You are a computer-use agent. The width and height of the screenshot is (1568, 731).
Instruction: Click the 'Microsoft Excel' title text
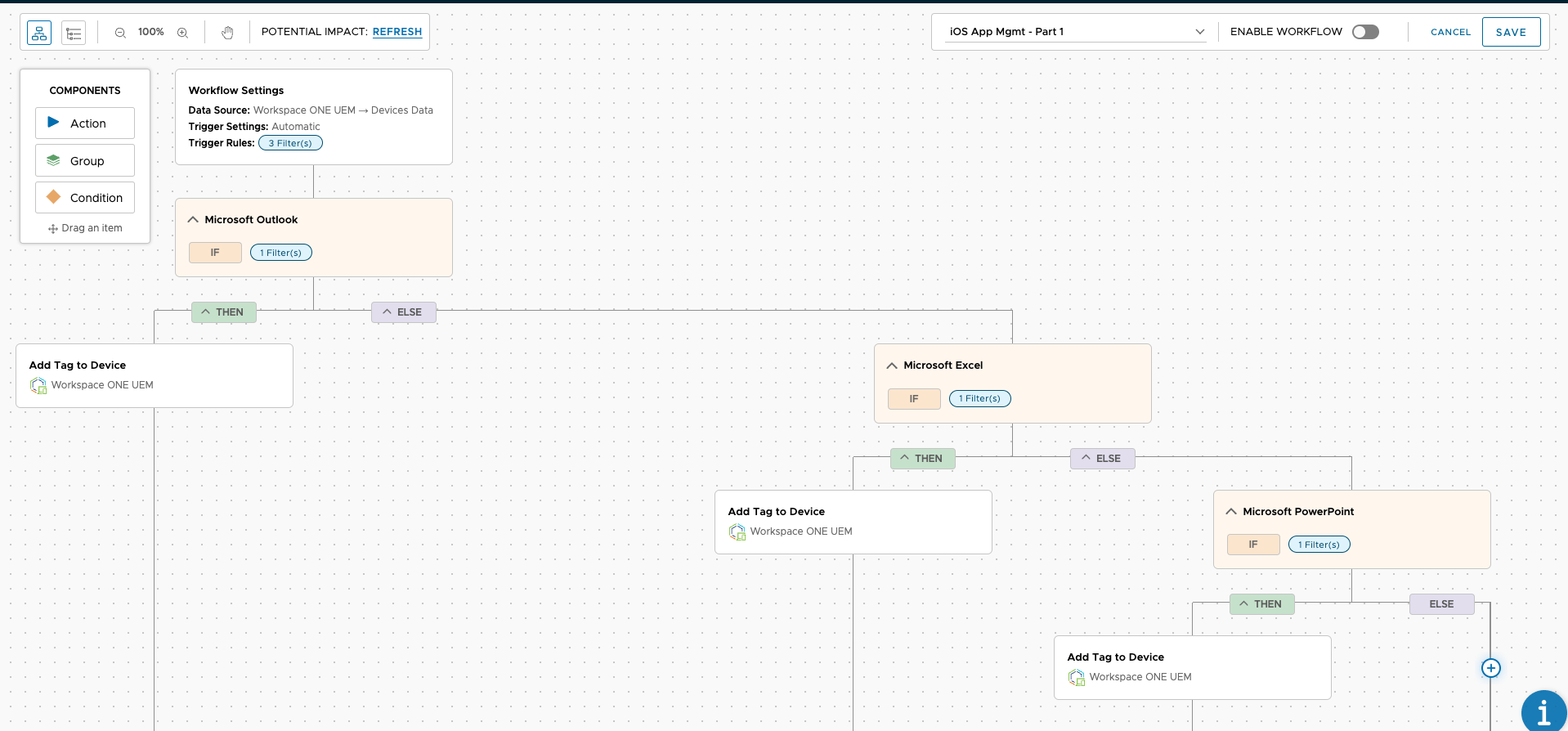pyautogui.click(x=943, y=365)
